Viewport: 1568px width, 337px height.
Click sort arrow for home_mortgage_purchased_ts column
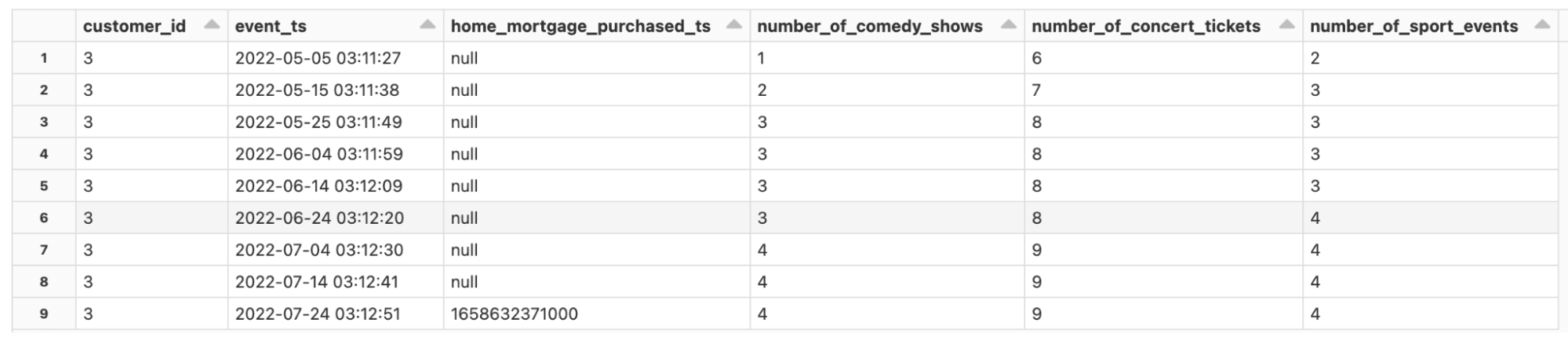coord(733,25)
